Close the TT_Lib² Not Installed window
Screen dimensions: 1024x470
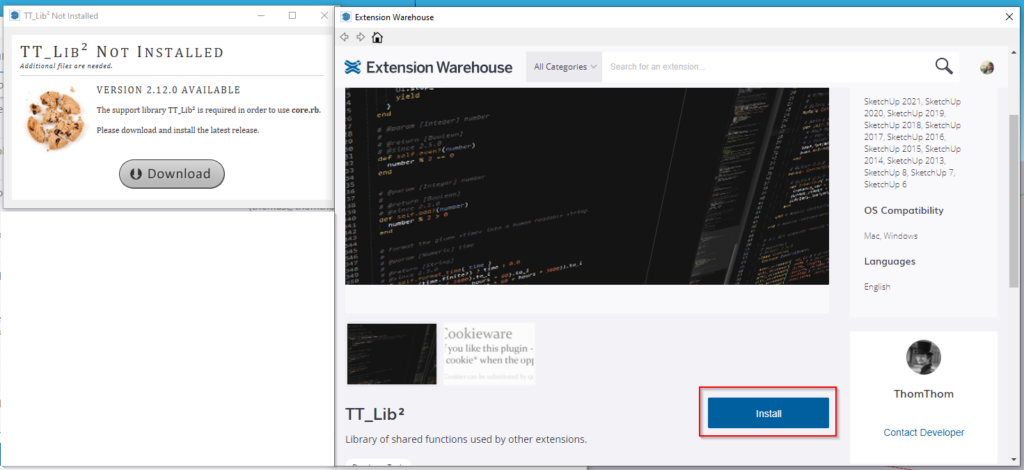click(324, 16)
